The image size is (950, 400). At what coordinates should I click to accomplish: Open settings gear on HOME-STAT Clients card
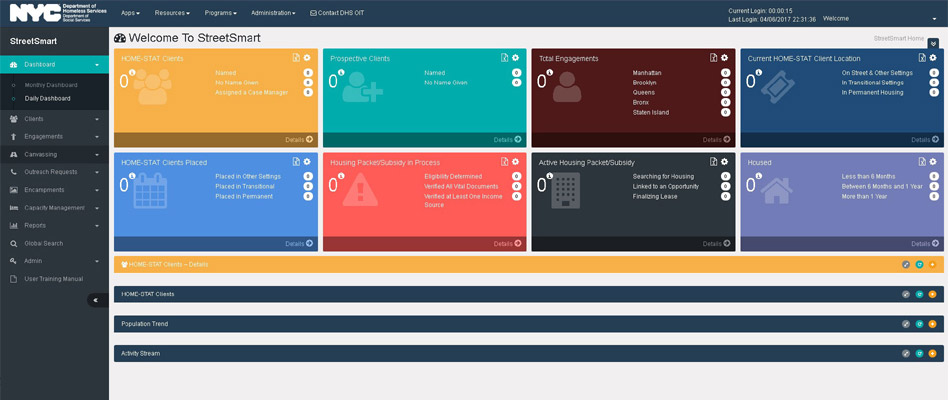click(x=307, y=58)
